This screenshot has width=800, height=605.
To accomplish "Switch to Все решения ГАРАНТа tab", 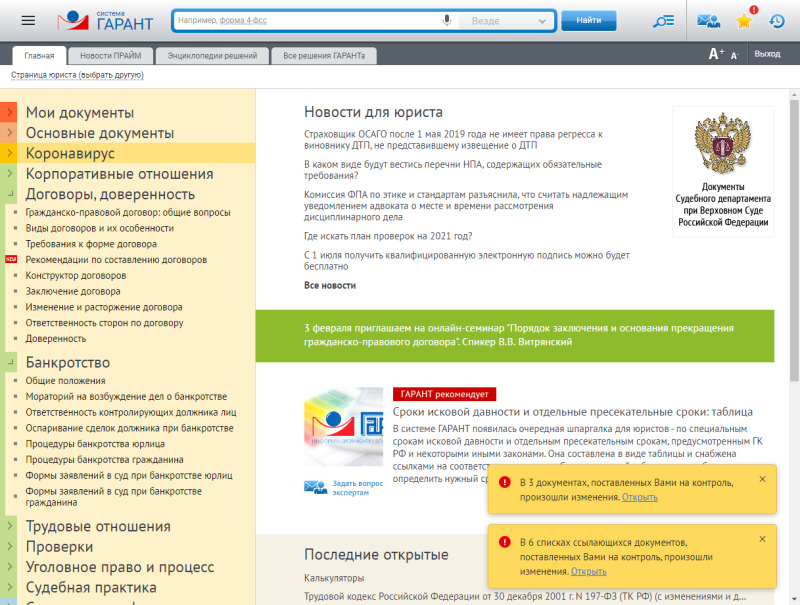I will [324, 56].
